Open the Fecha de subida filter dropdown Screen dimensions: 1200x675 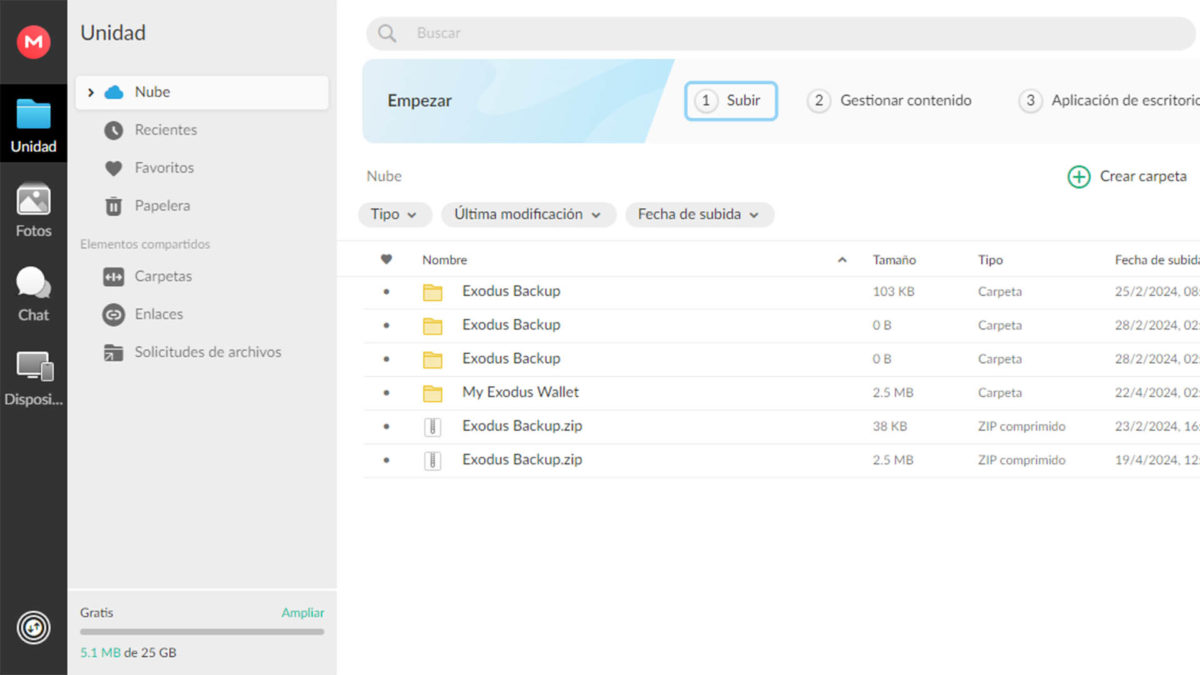tap(699, 214)
